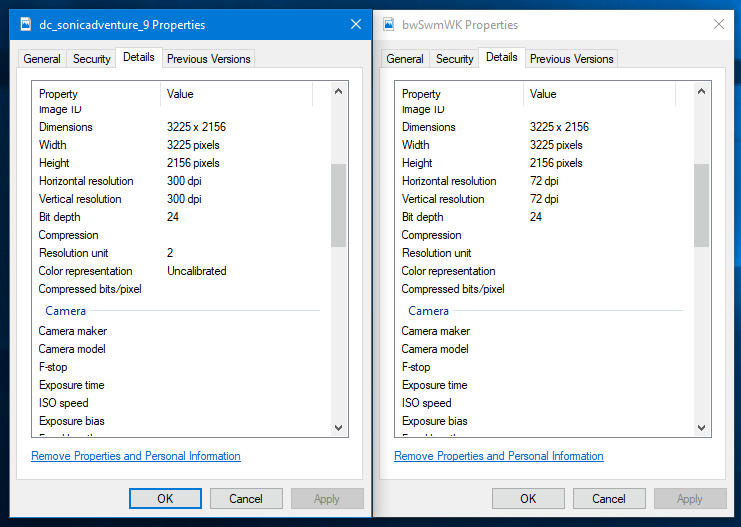Image resolution: width=741 pixels, height=527 pixels.
Task: Open Security tab in dc_sonicadventure_9 dialog
Action: pyautogui.click(x=92, y=59)
